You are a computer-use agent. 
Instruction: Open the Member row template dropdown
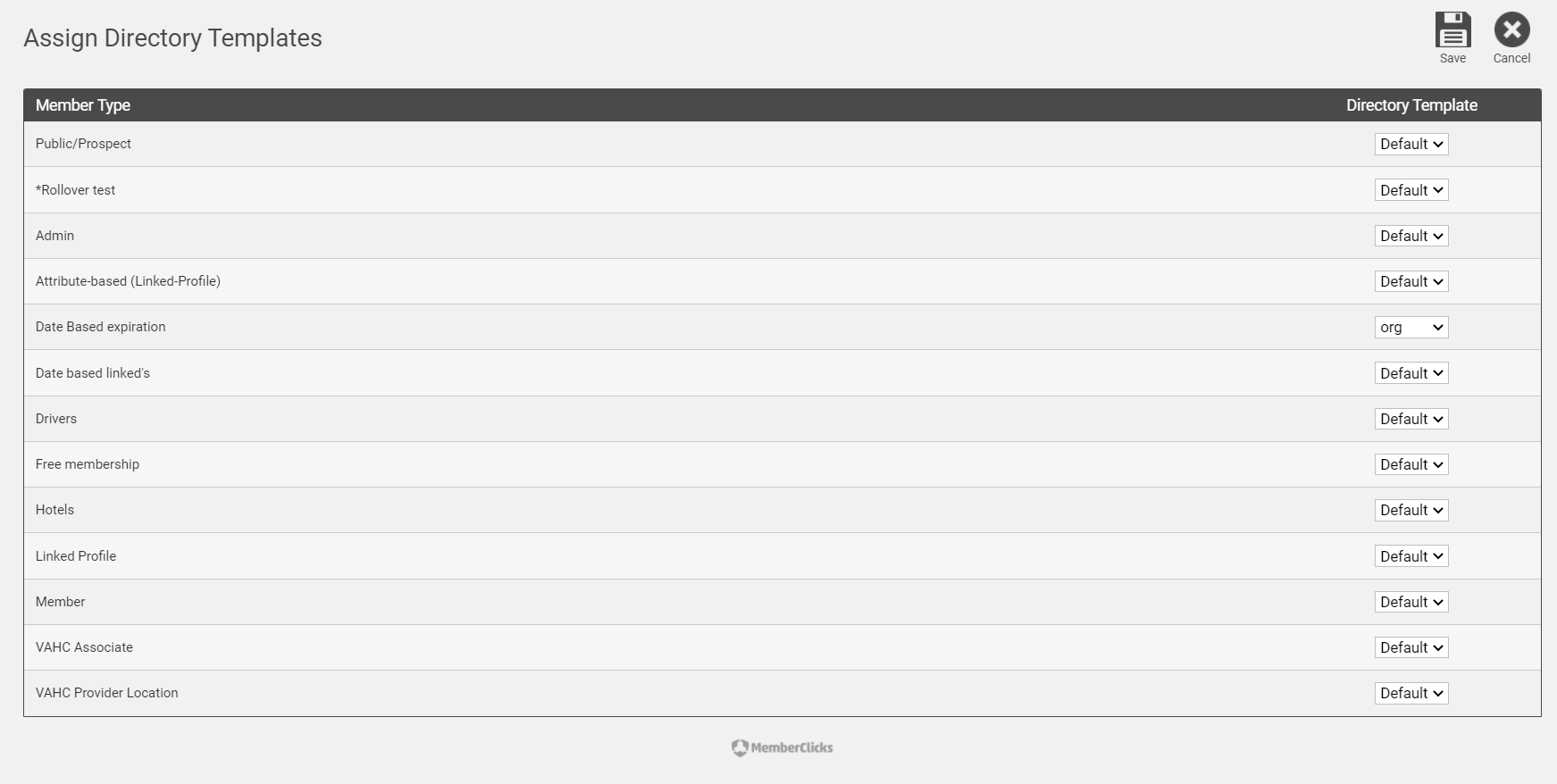[1411, 602]
